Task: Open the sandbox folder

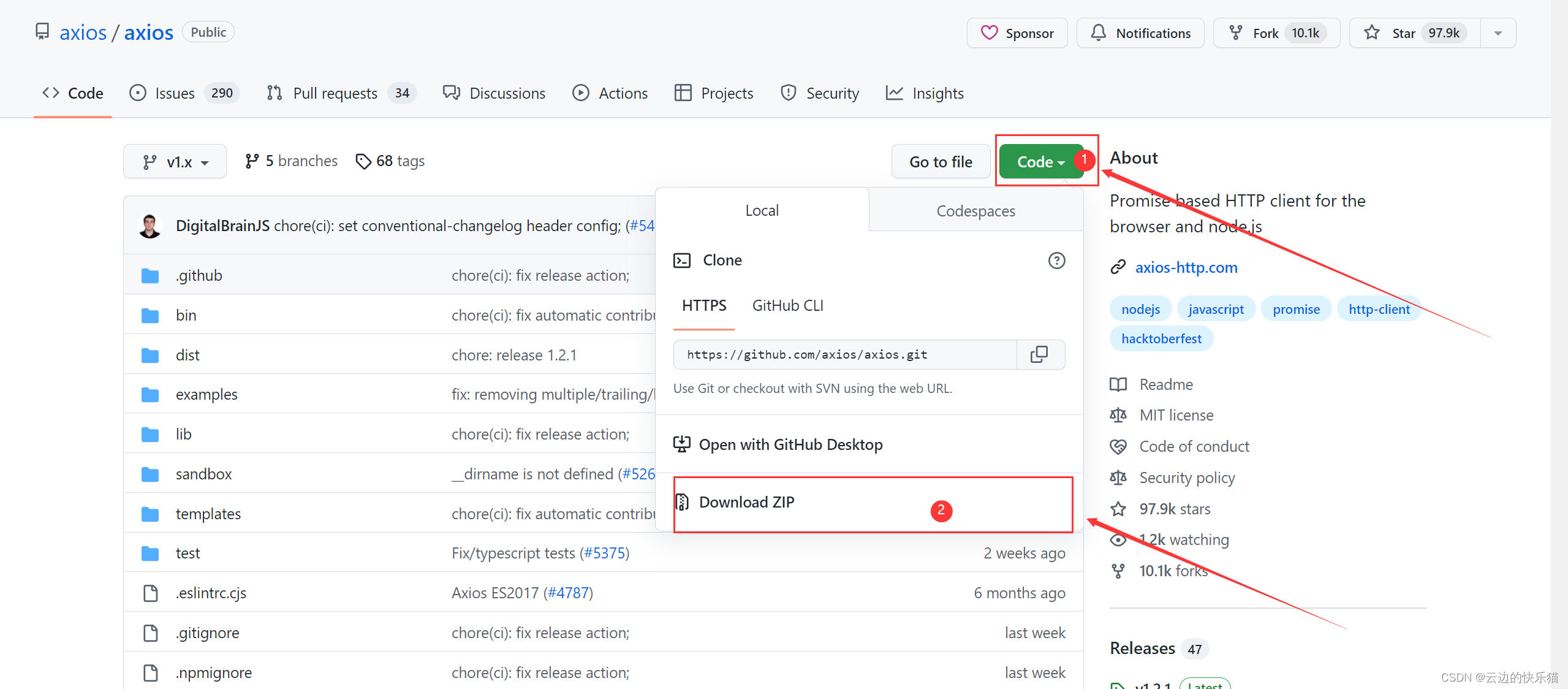Action: [204, 474]
